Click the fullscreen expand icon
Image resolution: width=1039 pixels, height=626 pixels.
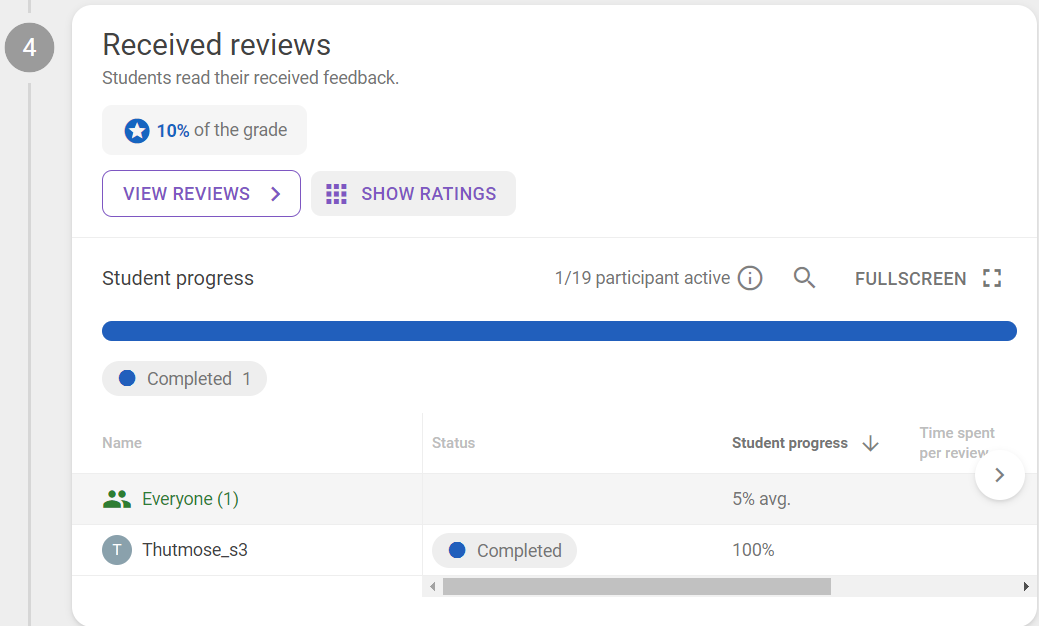(991, 279)
